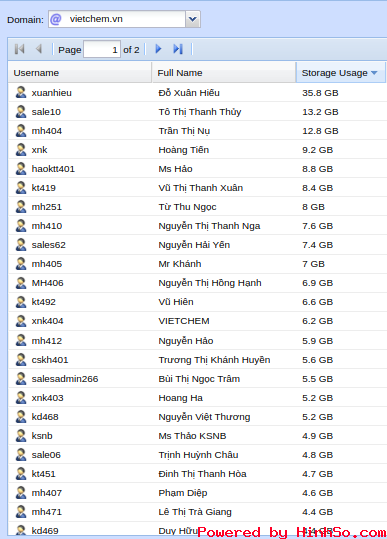Click full name Hoàng Tiến
387x539 pixels.
(x=184, y=150)
